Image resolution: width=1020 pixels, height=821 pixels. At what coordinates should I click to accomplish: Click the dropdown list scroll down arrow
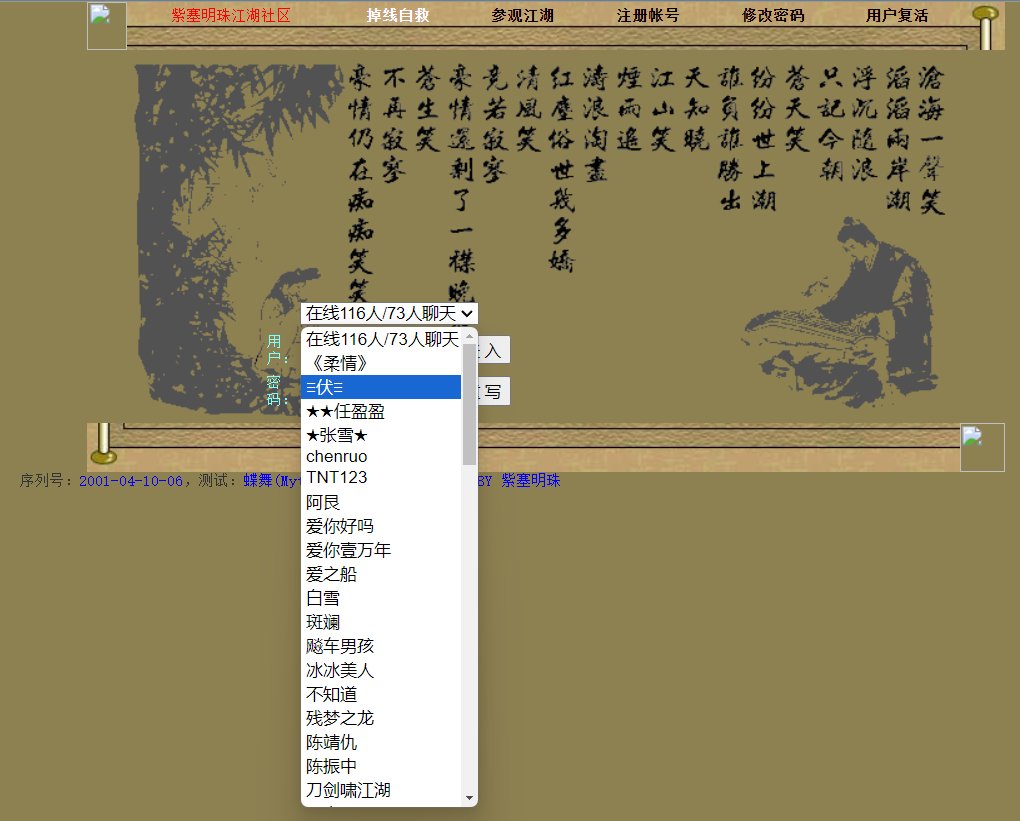tap(469, 798)
